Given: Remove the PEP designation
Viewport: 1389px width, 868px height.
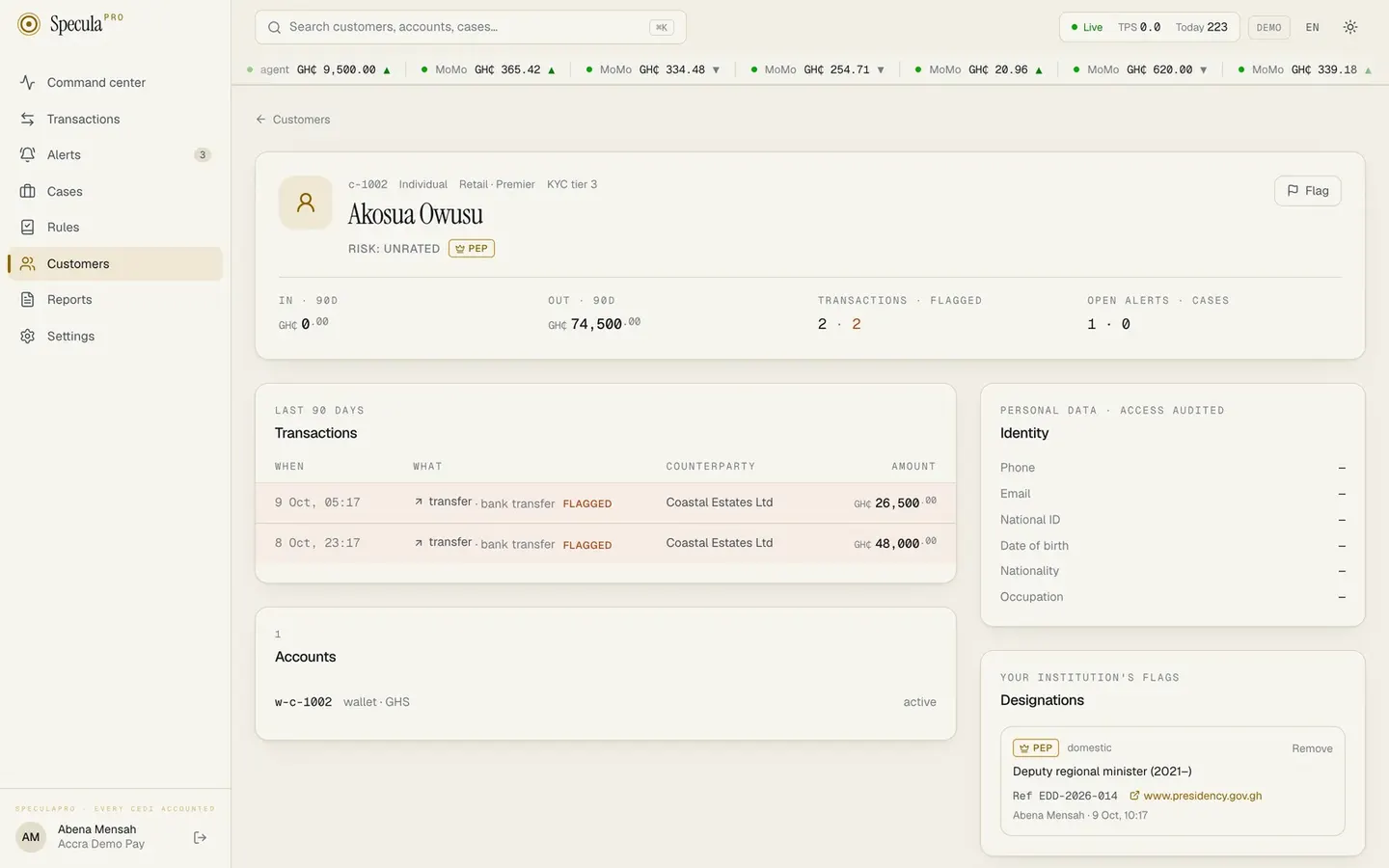Looking at the screenshot, I should (x=1312, y=748).
